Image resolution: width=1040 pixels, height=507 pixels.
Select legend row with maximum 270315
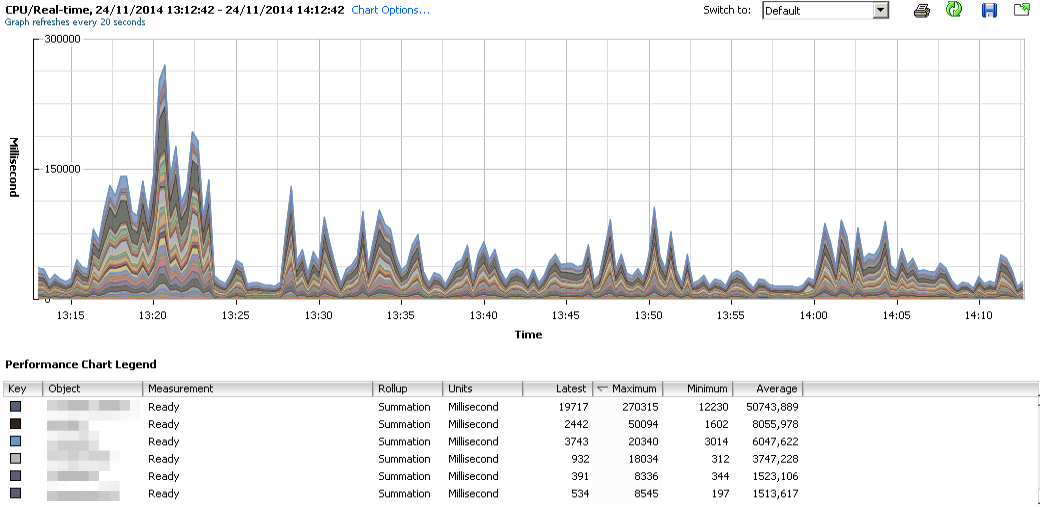[400, 407]
